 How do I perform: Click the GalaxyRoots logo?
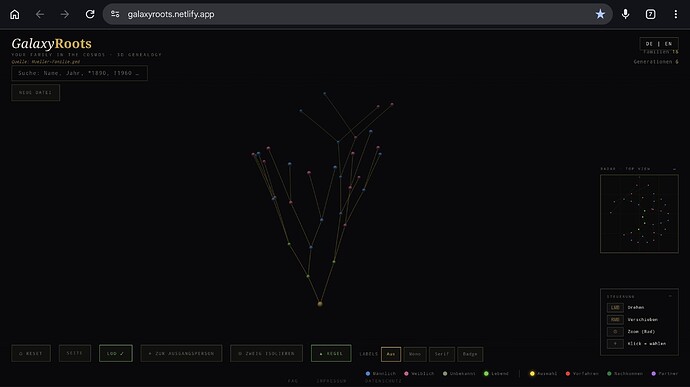(51, 44)
